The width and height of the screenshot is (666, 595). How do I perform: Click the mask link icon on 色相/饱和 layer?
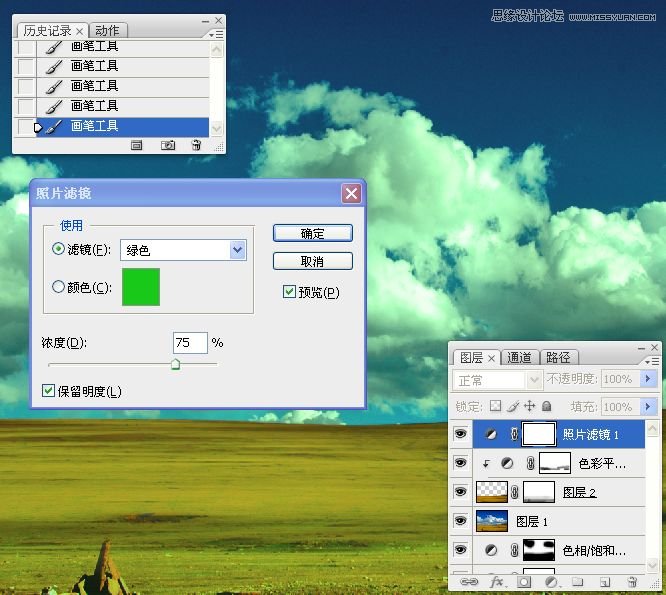(x=514, y=550)
